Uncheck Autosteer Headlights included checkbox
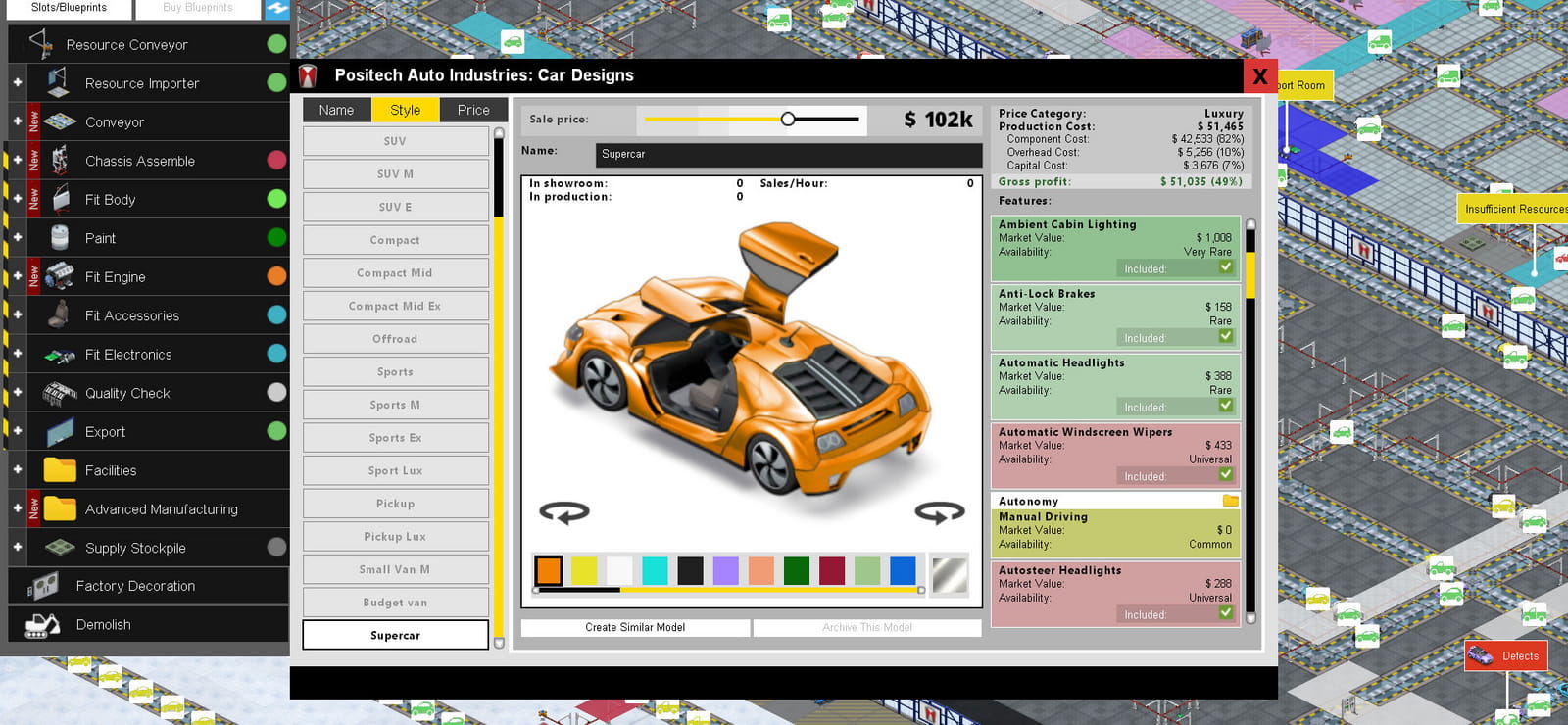 (1225, 612)
